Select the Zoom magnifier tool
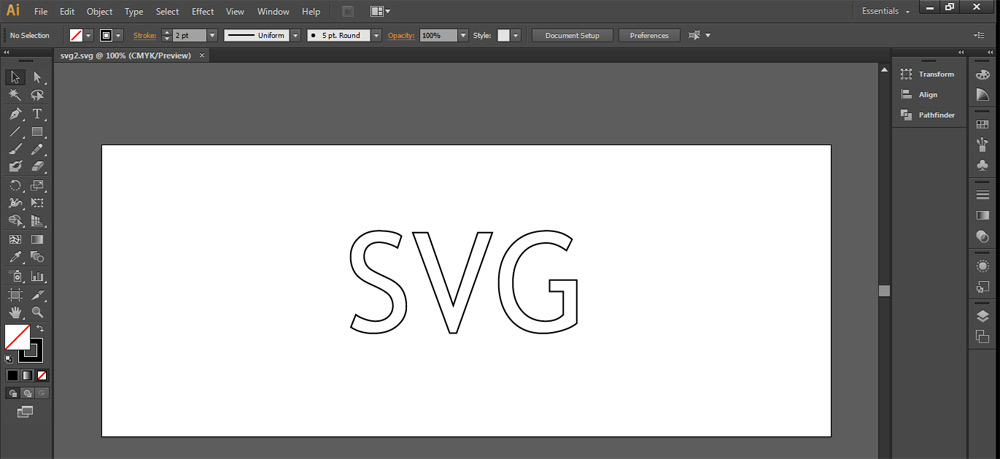Viewport: 1000px width, 459px height. click(37, 312)
